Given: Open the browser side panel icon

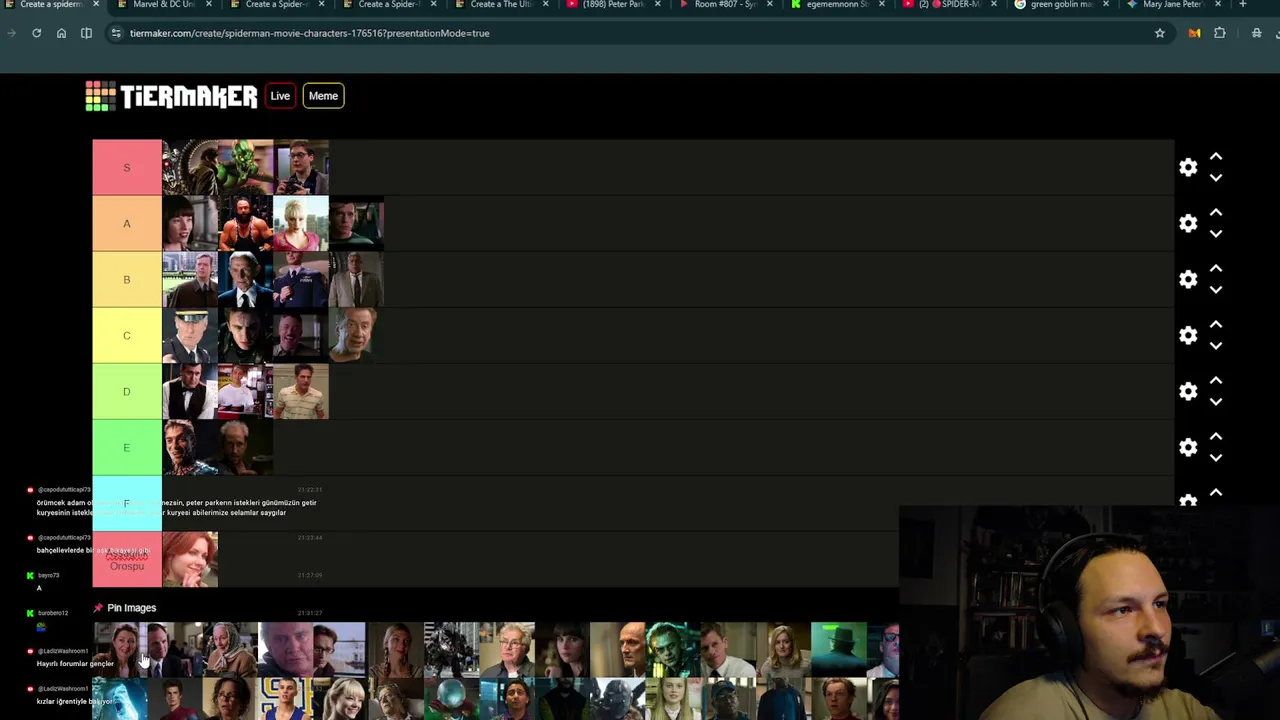Looking at the screenshot, I should coord(86,33).
